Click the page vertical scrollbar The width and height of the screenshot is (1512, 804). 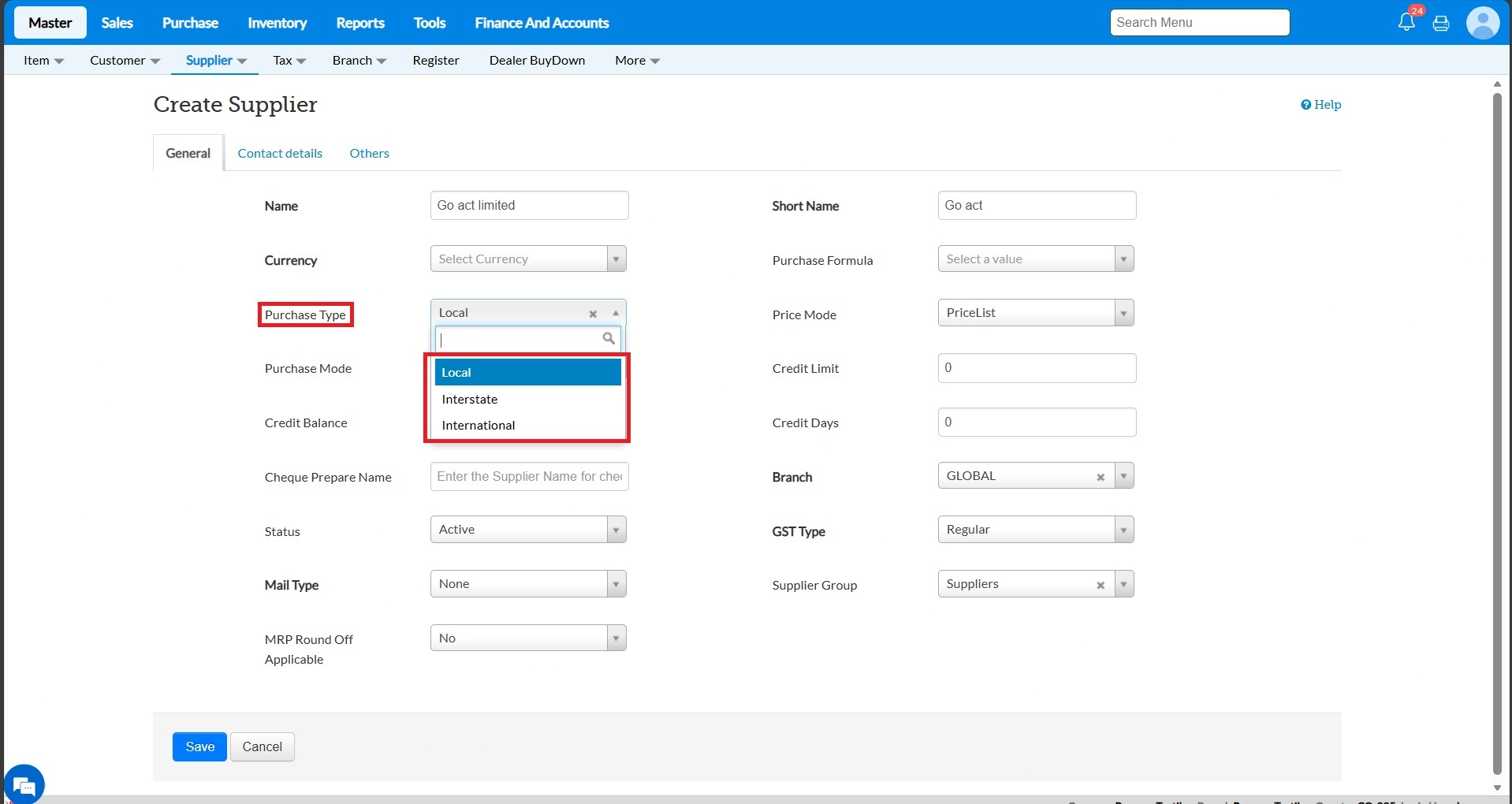pyautogui.click(x=1497, y=434)
